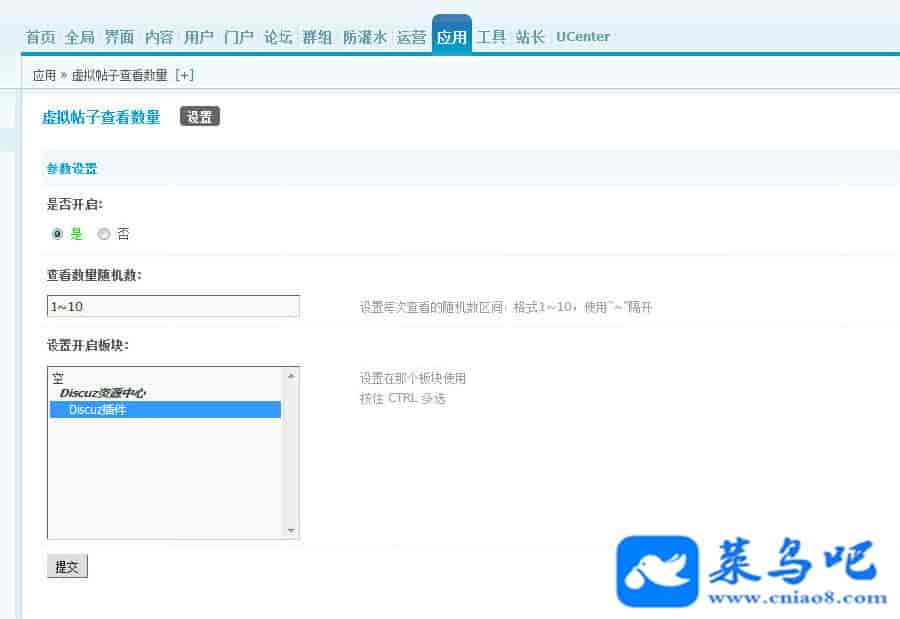The width and height of the screenshot is (900, 619).
Task: Open the 论坛 navigation tab
Action: click(278, 37)
